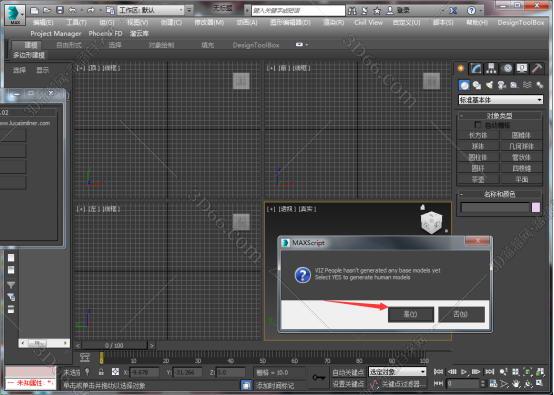The height and width of the screenshot is (395, 554).
Task: Click the New Scene toolbar icon
Action: tap(34, 11)
